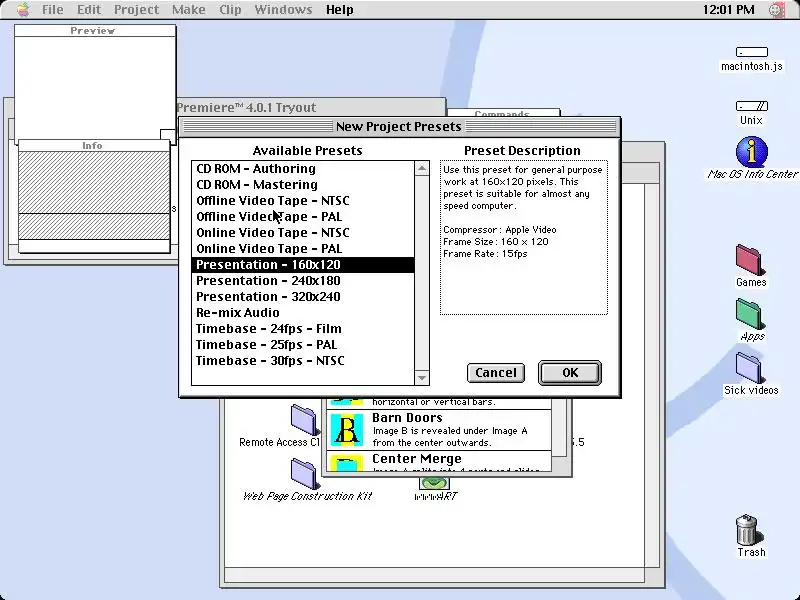Image resolution: width=800 pixels, height=600 pixels.
Task: Select Timebase - 30fps - NTSC preset
Action: click(x=303, y=361)
